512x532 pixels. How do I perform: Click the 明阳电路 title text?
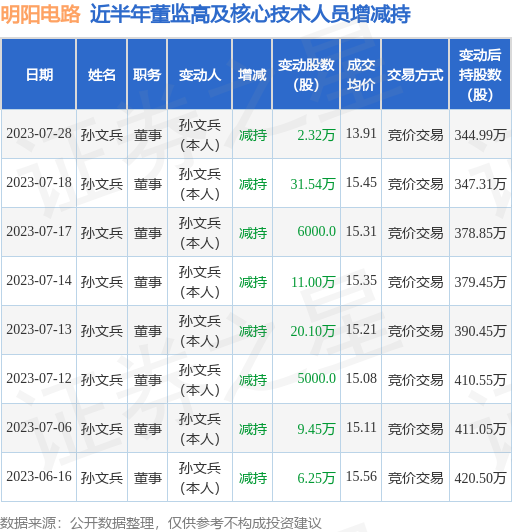click(x=40, y=14)
